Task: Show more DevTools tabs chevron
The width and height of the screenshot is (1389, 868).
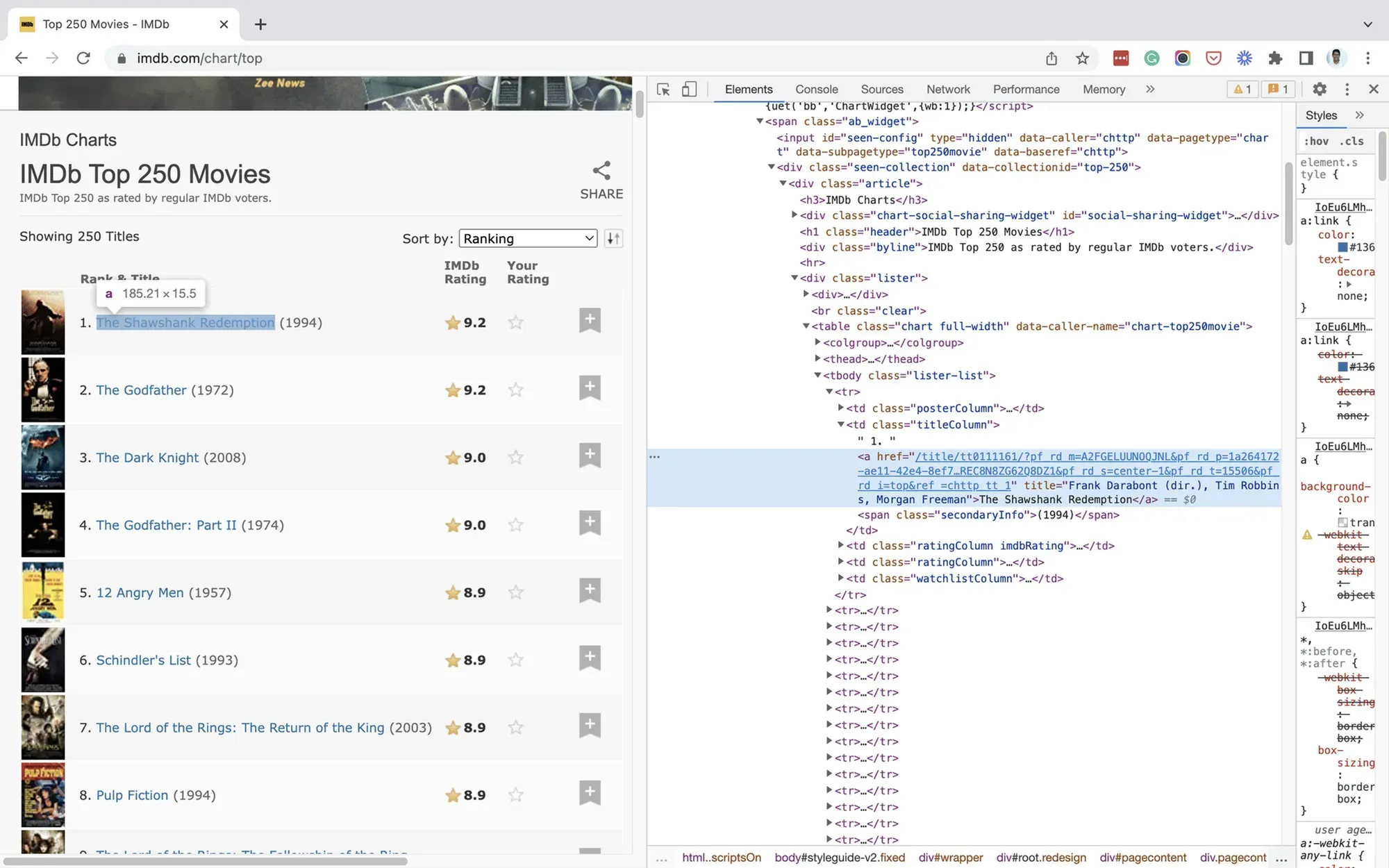Action: pyautogui.click(x=1150, y=89)
